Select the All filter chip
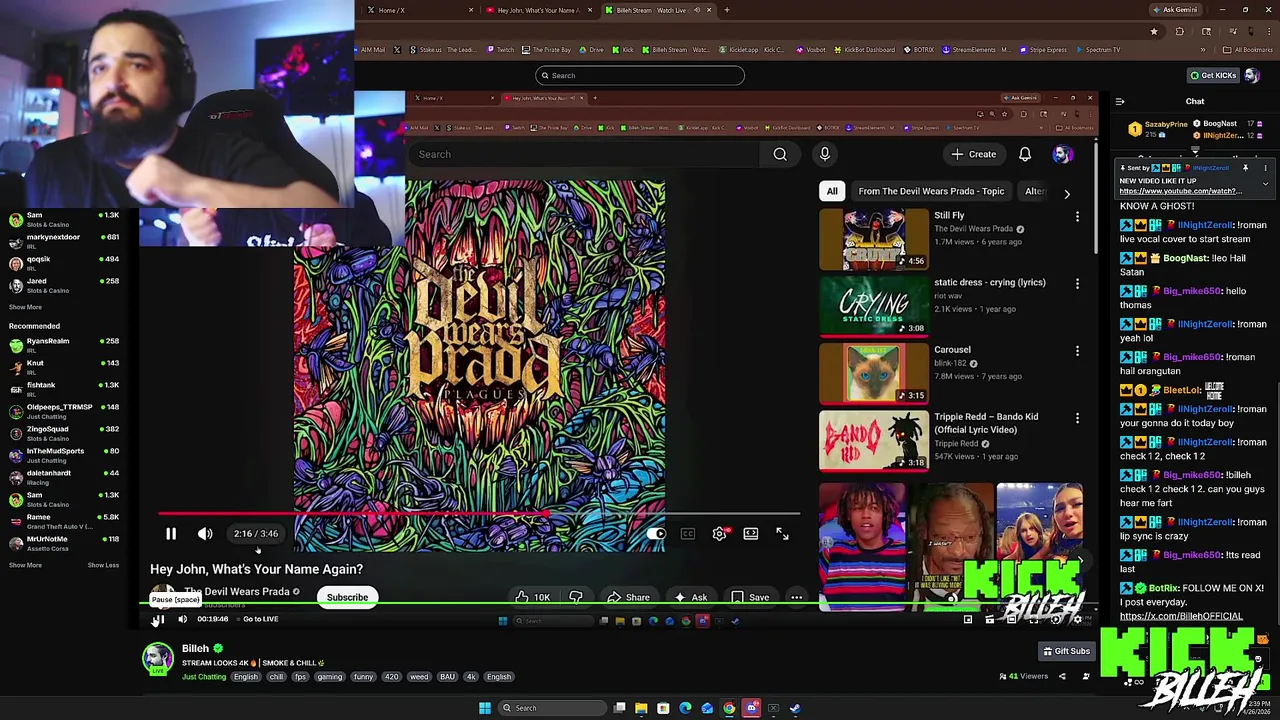 832,191
